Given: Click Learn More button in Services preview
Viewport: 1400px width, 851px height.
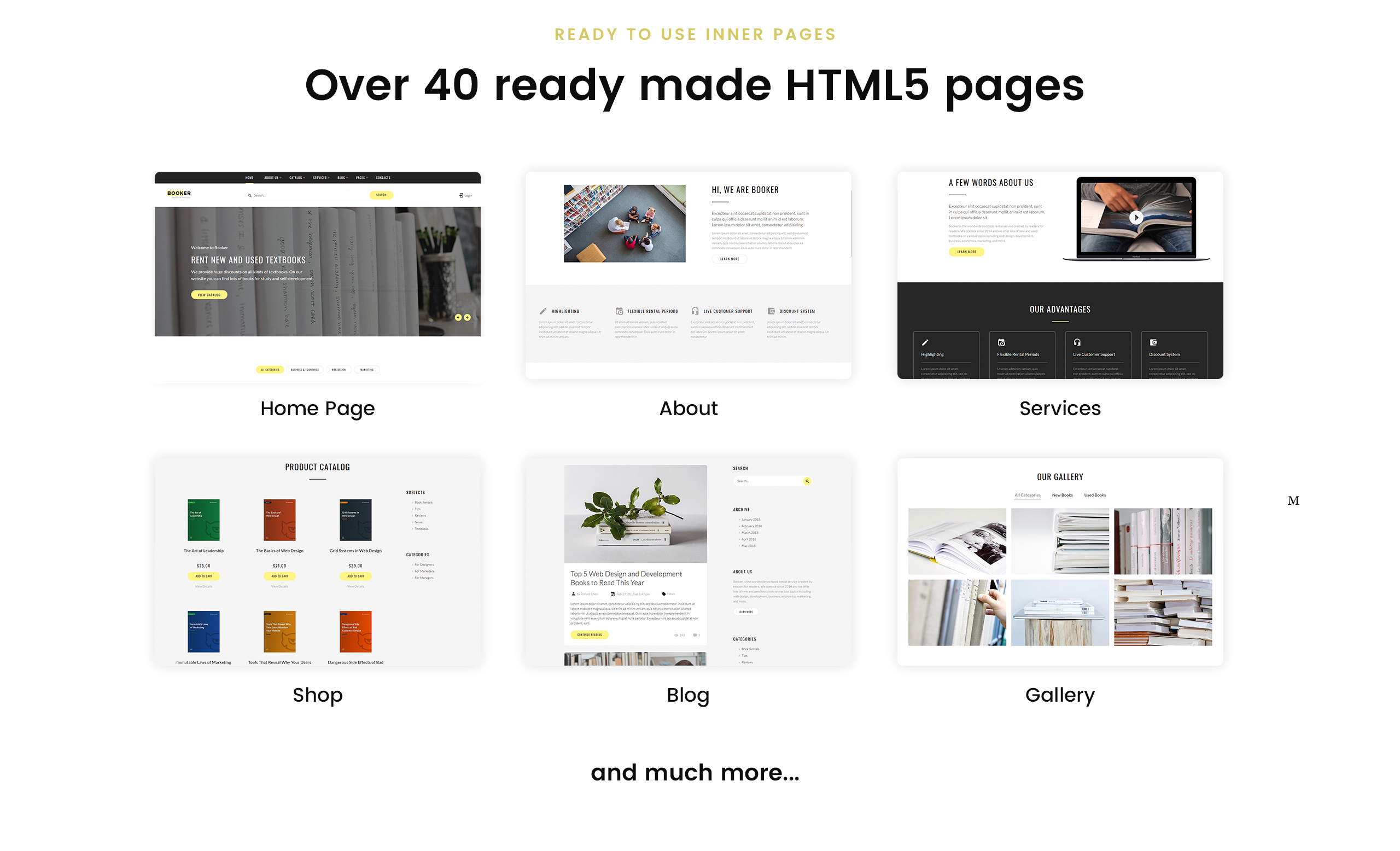Looking at the screenshot, I should [966, 252].
